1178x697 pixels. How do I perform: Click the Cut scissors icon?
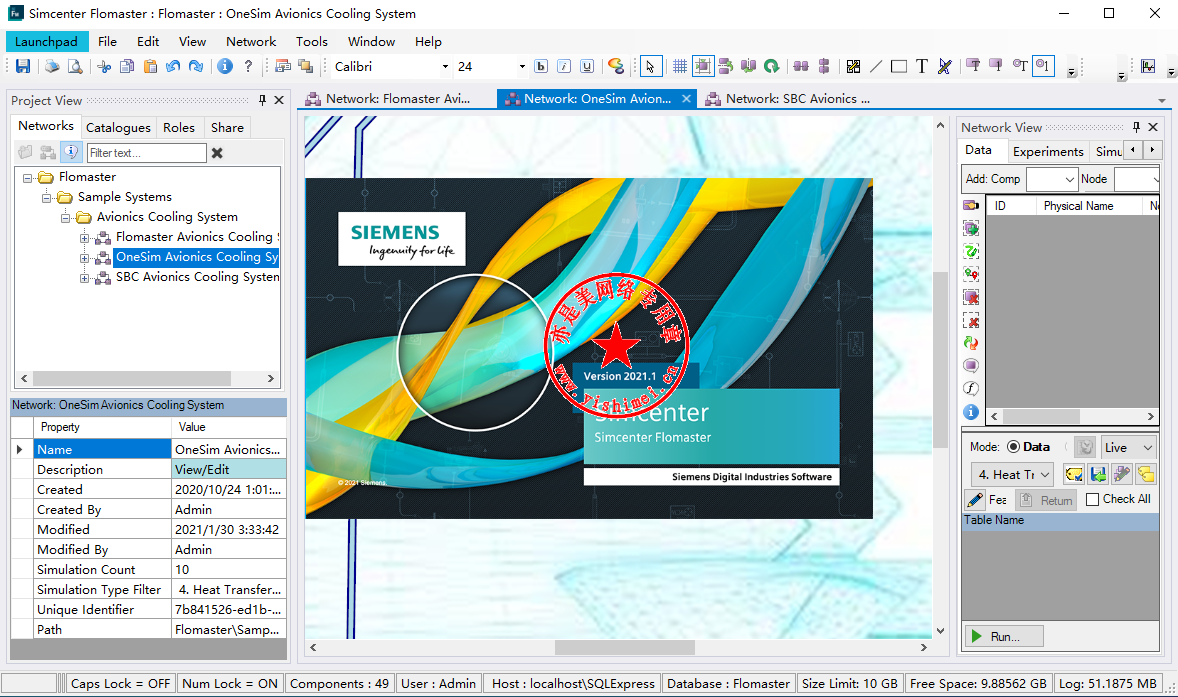(104, 66)
